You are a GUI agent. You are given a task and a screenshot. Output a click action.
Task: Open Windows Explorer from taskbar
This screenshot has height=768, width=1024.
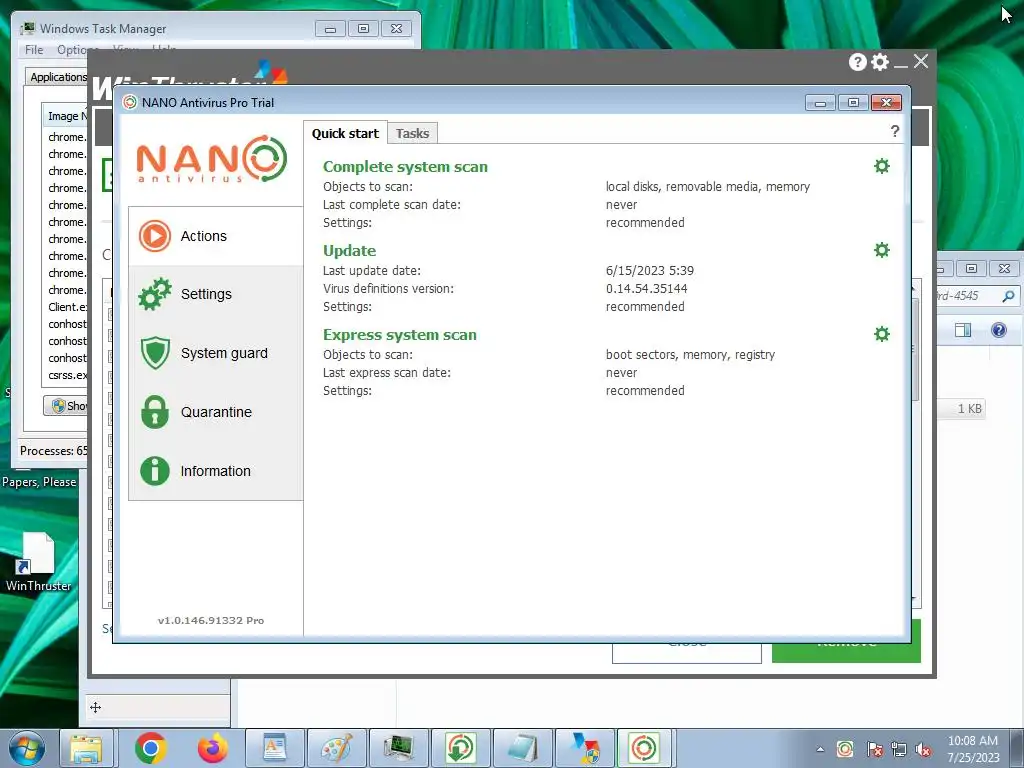click(86, 748)
